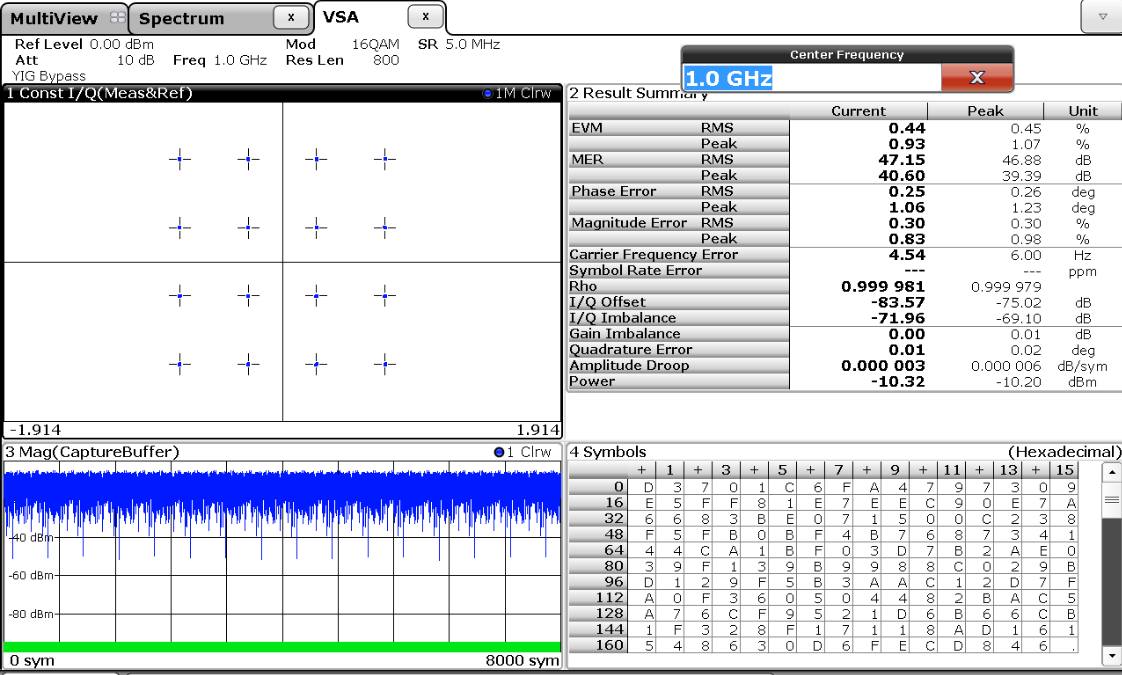Switch to the Spectrum tab
Image resolution: width=1122 pixels, height=675 pixels.
tap(221, 18)
